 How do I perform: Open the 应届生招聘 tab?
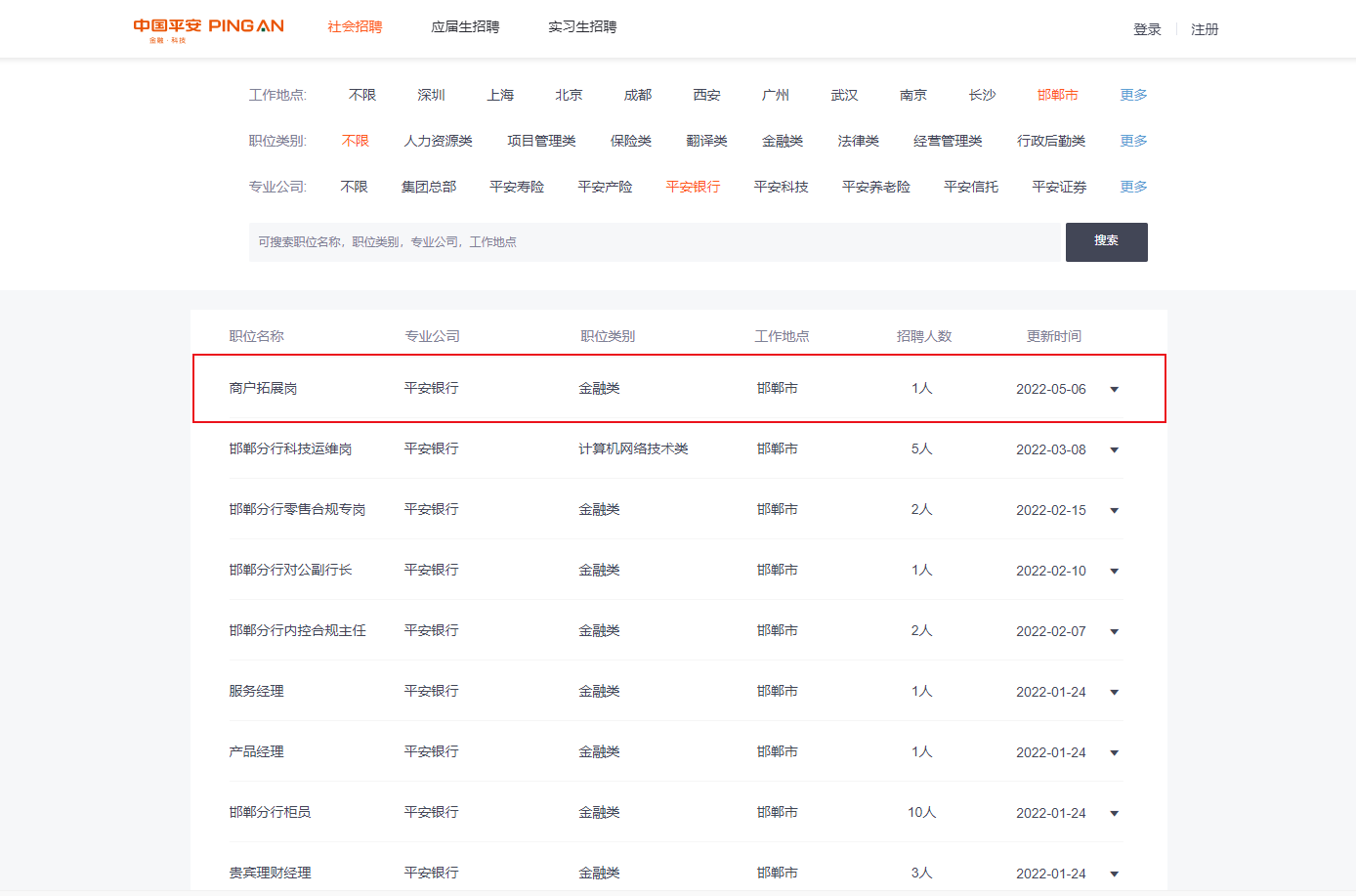(x=465, y=26)
